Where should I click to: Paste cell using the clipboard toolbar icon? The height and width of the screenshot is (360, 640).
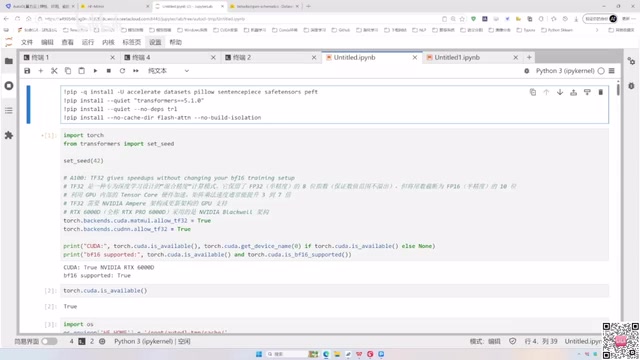82,71
